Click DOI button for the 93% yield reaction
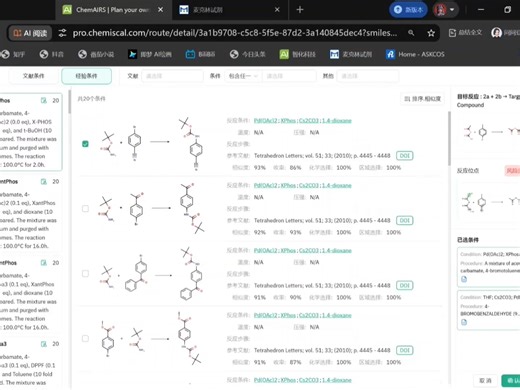Screen dimensions: 520x390 (x=405, y=220)
